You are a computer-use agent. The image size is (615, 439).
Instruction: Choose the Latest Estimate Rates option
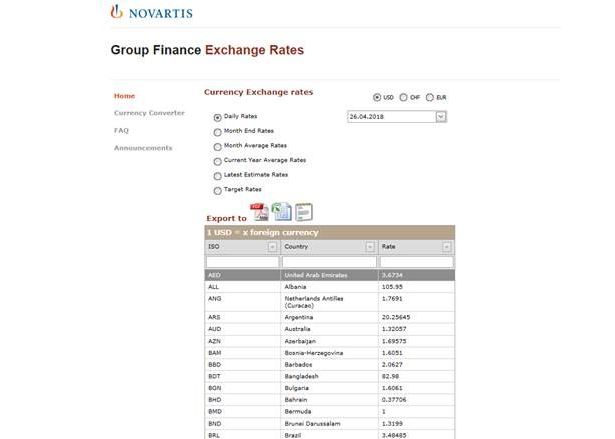point(218,176)
